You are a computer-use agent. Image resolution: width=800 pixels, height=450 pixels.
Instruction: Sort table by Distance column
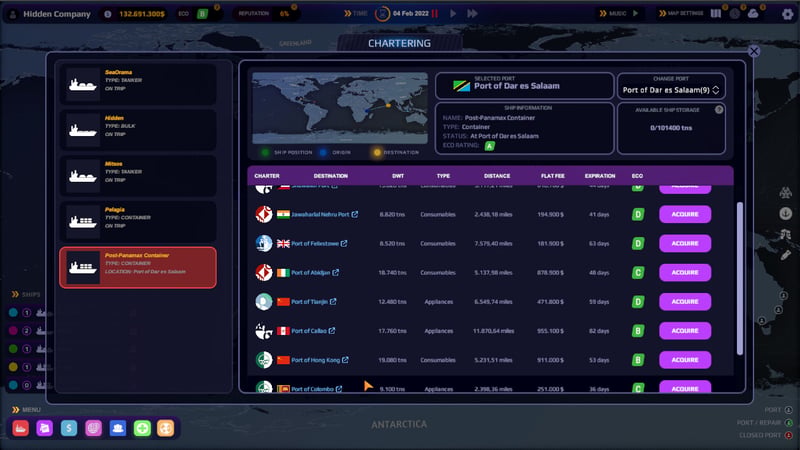[x=497, y=176]
